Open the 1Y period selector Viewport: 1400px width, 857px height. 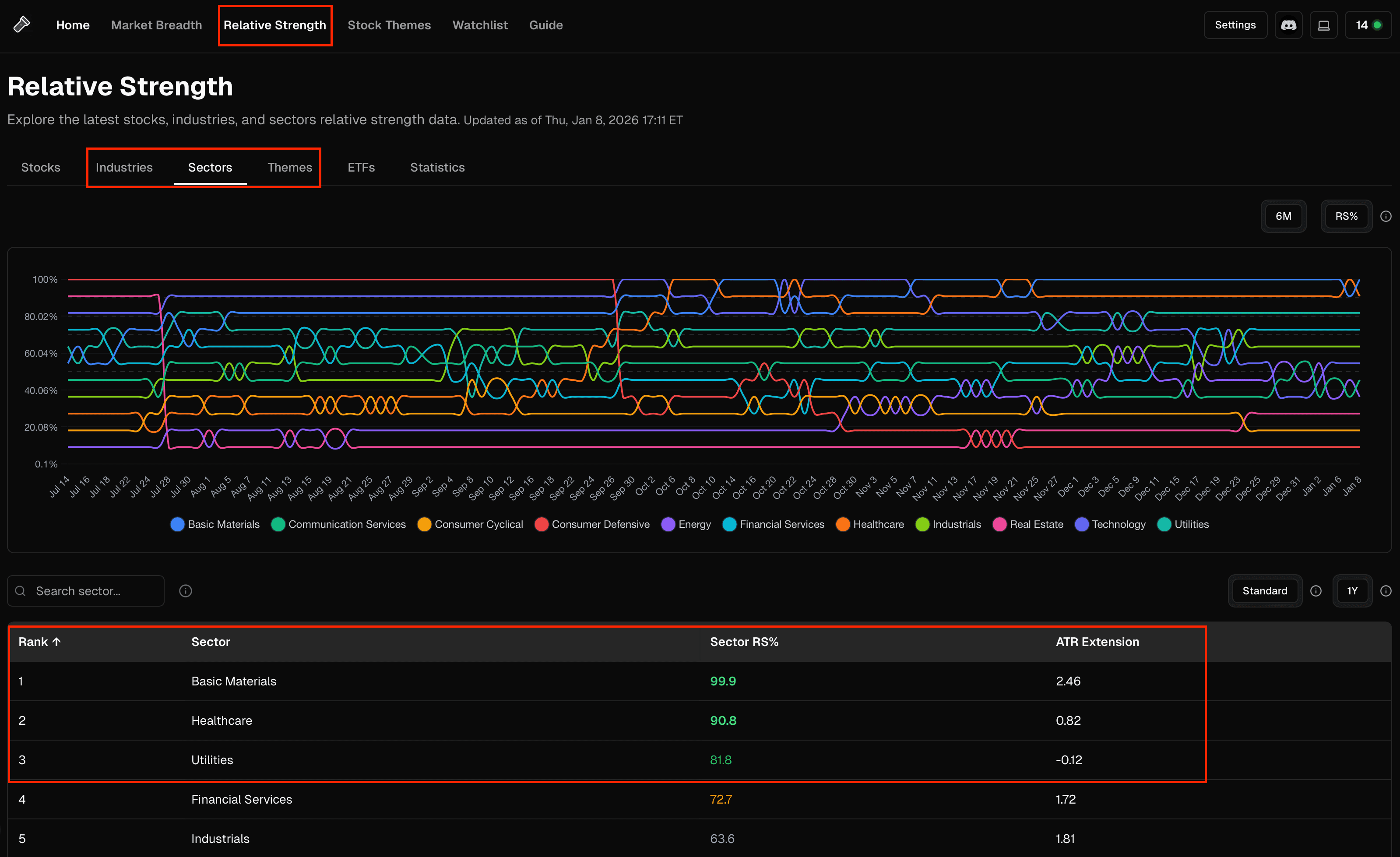point(1352,590)
